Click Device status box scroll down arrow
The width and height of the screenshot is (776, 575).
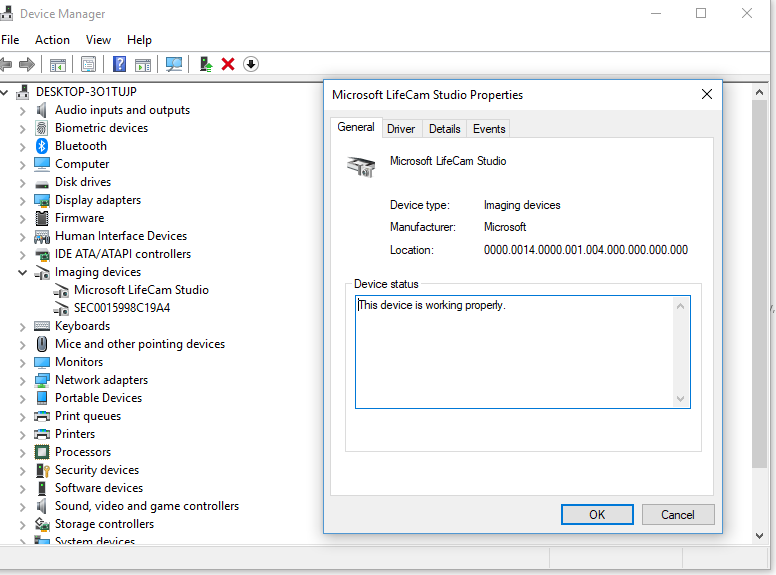(680, 398)
